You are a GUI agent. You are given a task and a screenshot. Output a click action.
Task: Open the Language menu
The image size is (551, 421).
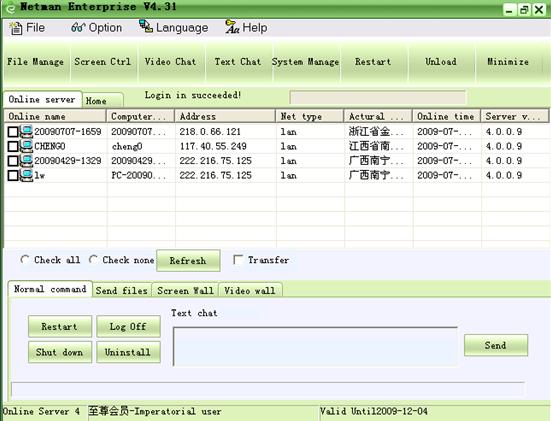point(174,28)
